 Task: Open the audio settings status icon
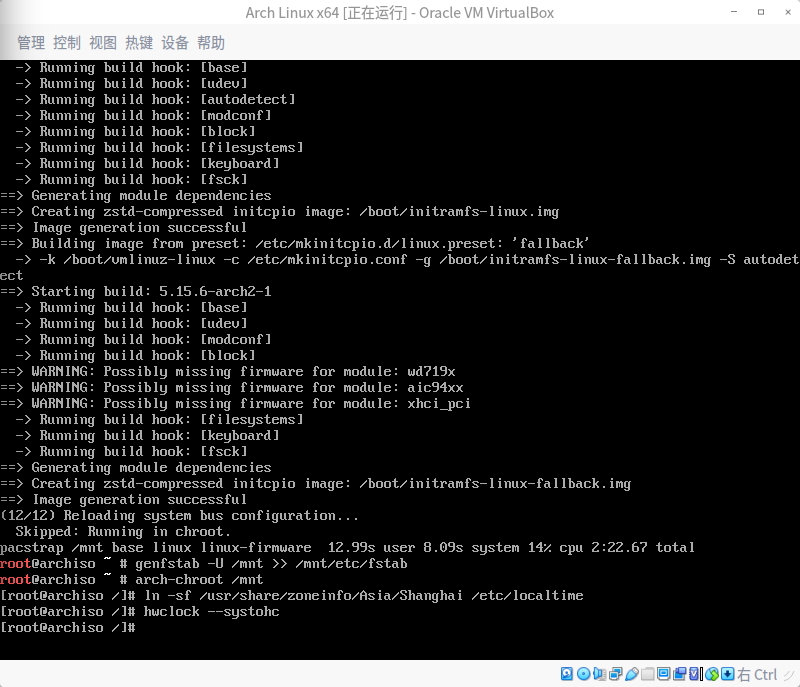click(x=599, y=674)
